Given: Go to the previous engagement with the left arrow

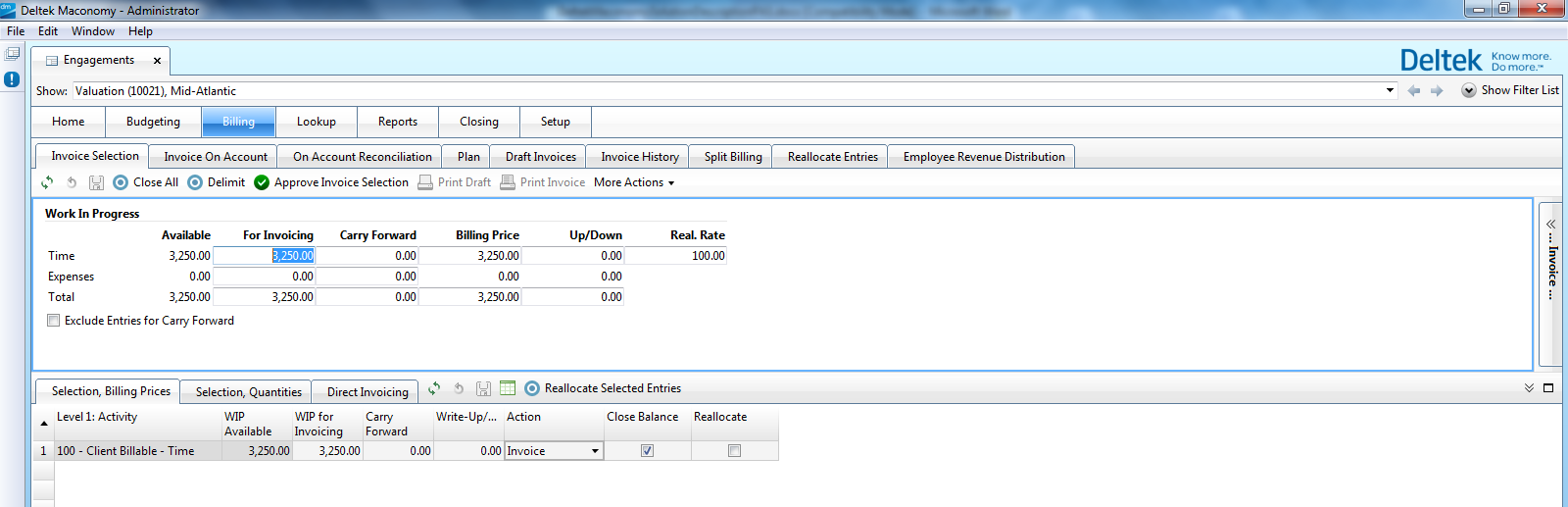Looking at the screenshot, I should tap(1413, 90).
